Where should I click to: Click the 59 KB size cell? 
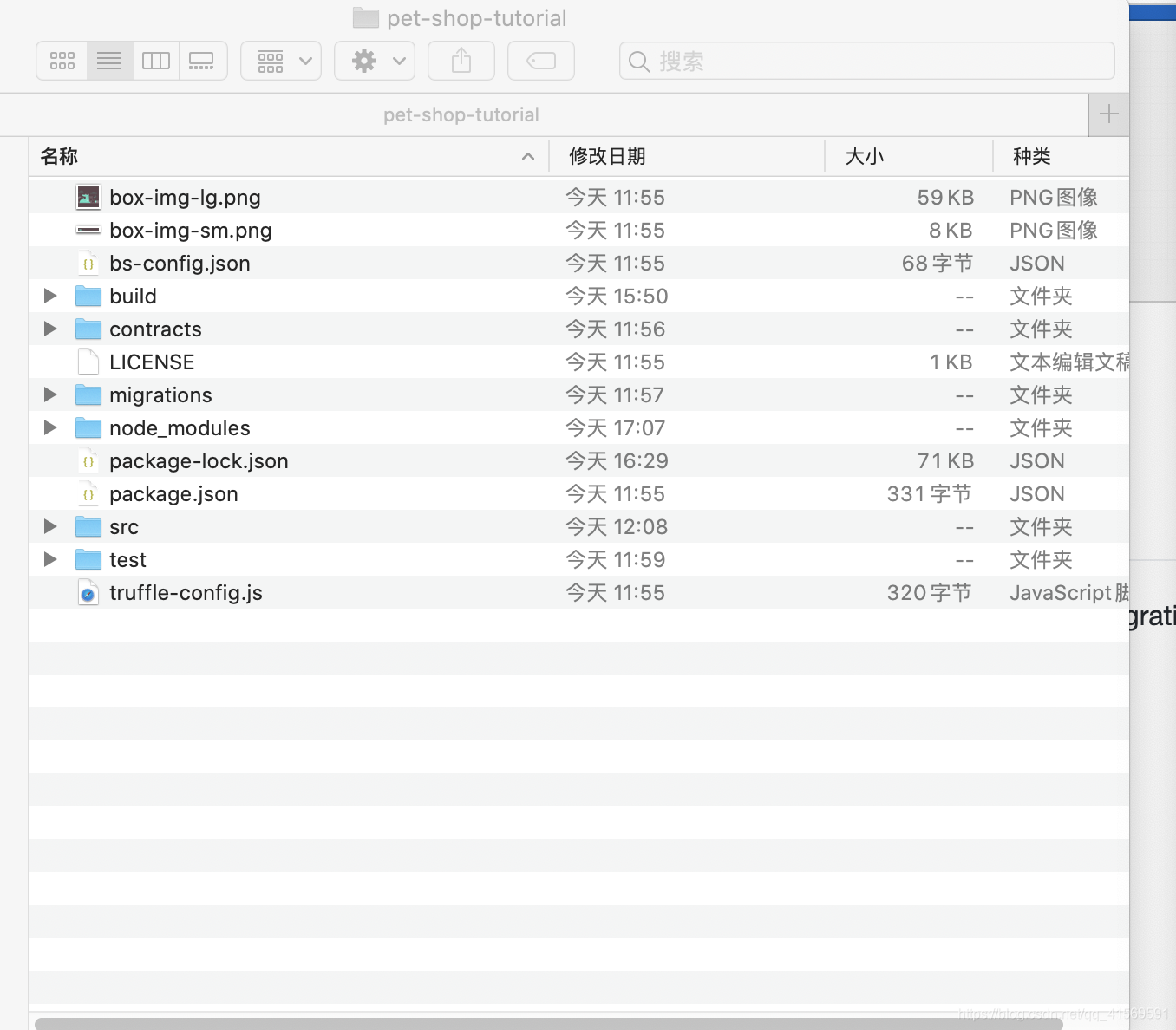coord(945,198)
